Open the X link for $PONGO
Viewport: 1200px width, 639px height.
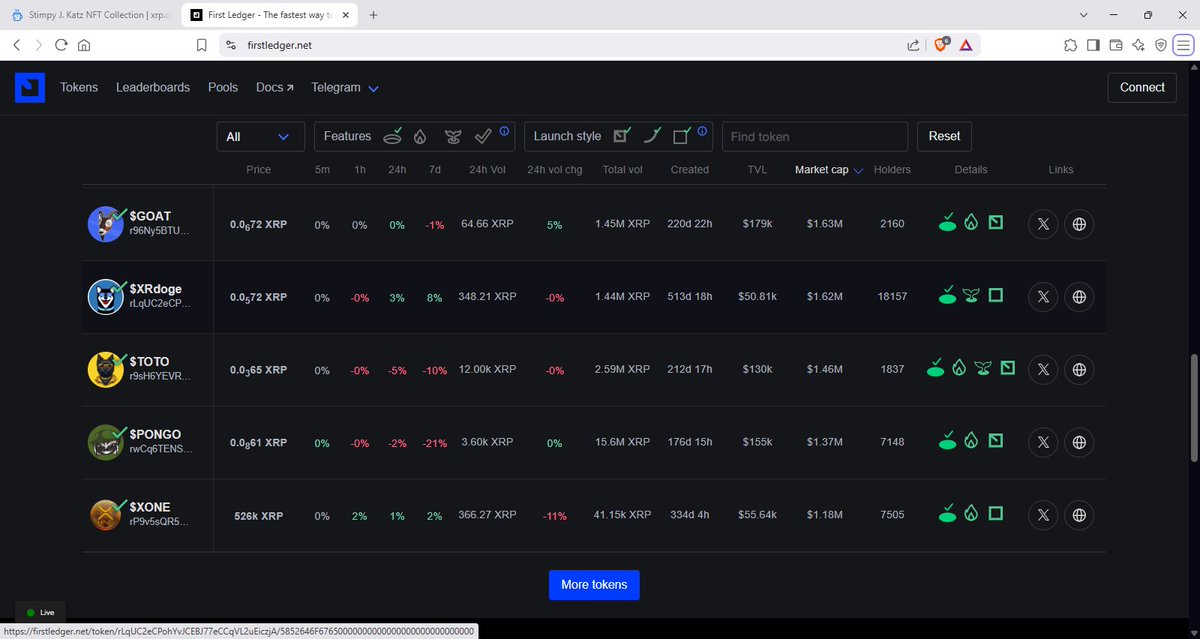pyautogui.click(x=1043, y=442)
